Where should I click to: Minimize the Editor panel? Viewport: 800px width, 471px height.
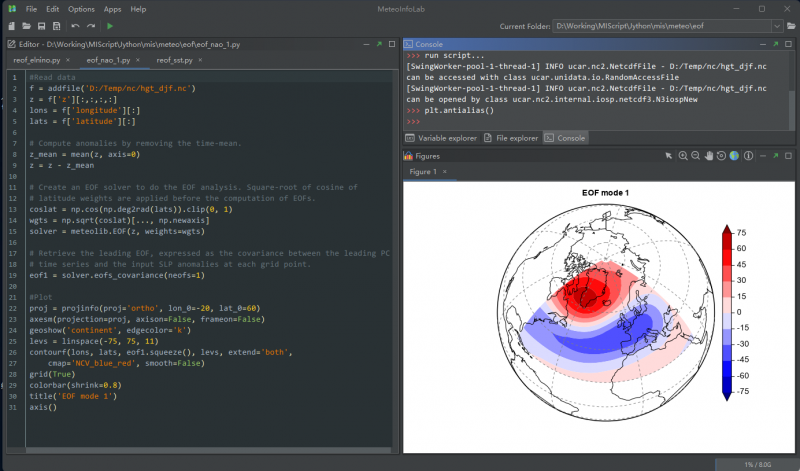click(x=367, y=45)
